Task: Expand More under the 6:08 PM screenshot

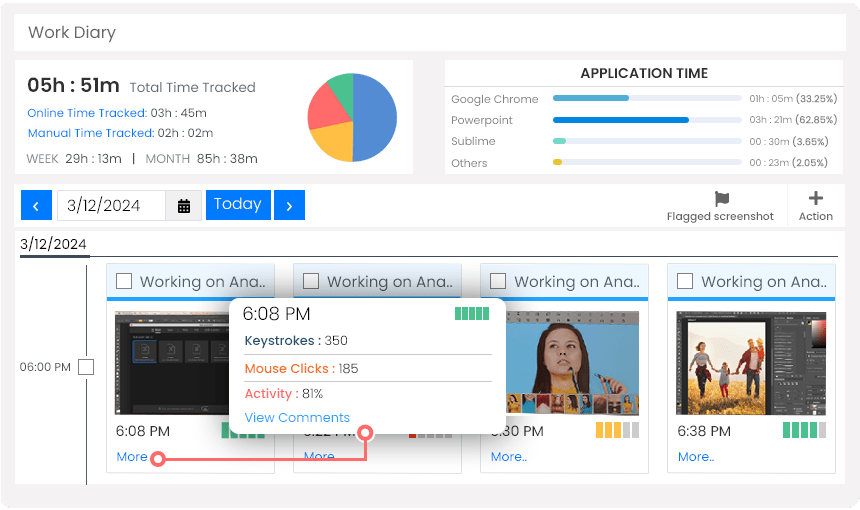Action: pos(131,457)
